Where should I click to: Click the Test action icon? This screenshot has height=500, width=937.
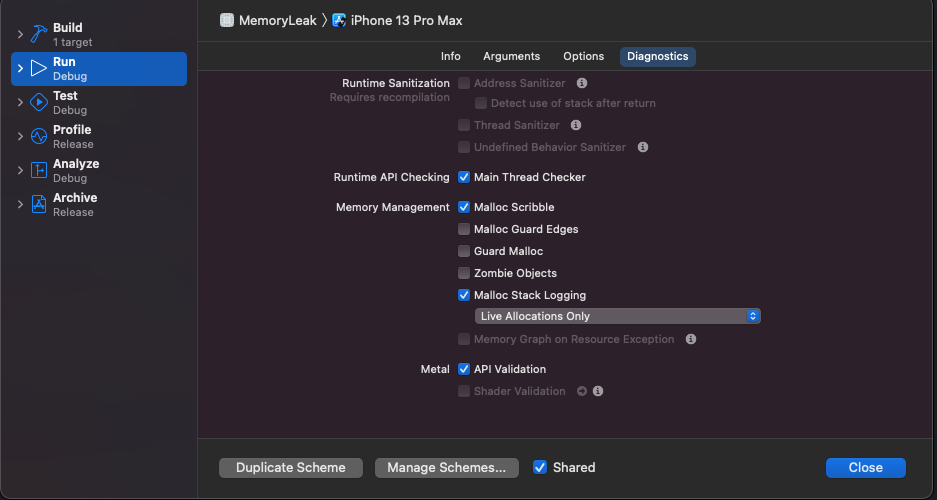point(39,102)
